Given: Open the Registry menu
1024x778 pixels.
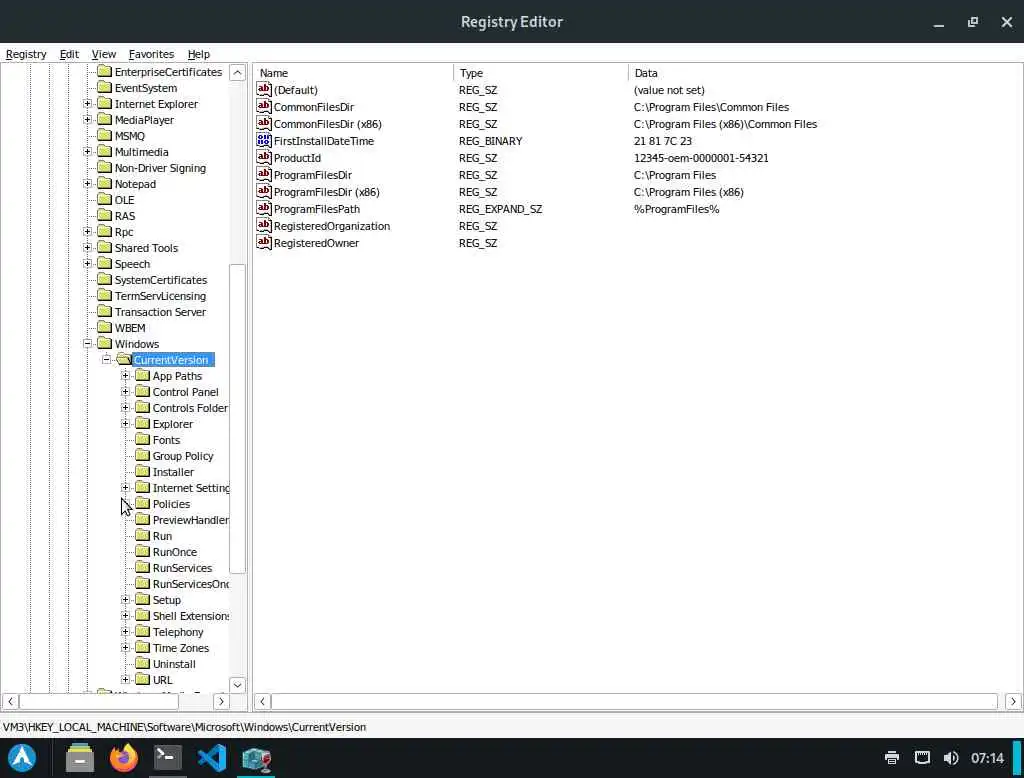Looking at the screenshot, I should coord(26,54).
